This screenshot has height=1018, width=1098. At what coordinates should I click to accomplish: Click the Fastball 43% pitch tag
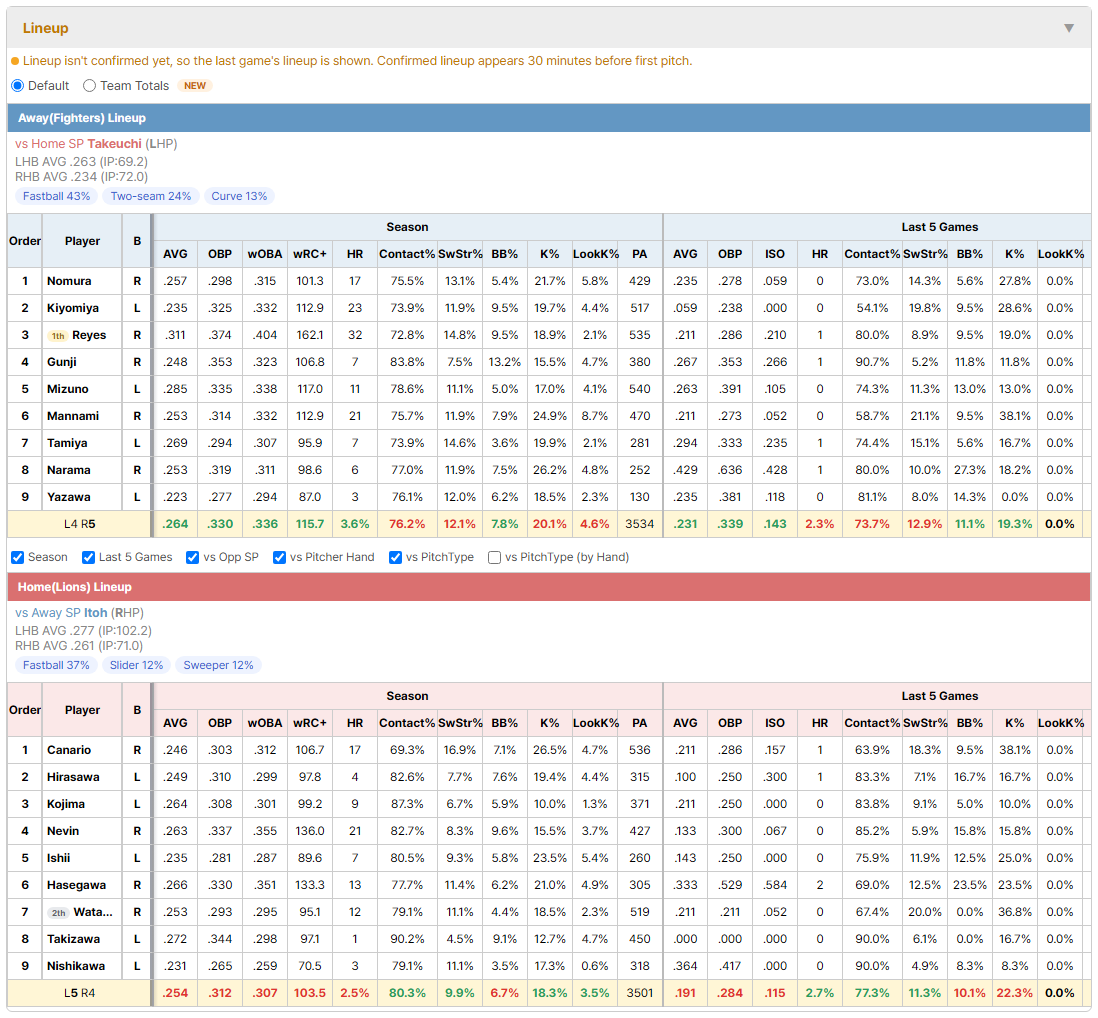point(57,196)
